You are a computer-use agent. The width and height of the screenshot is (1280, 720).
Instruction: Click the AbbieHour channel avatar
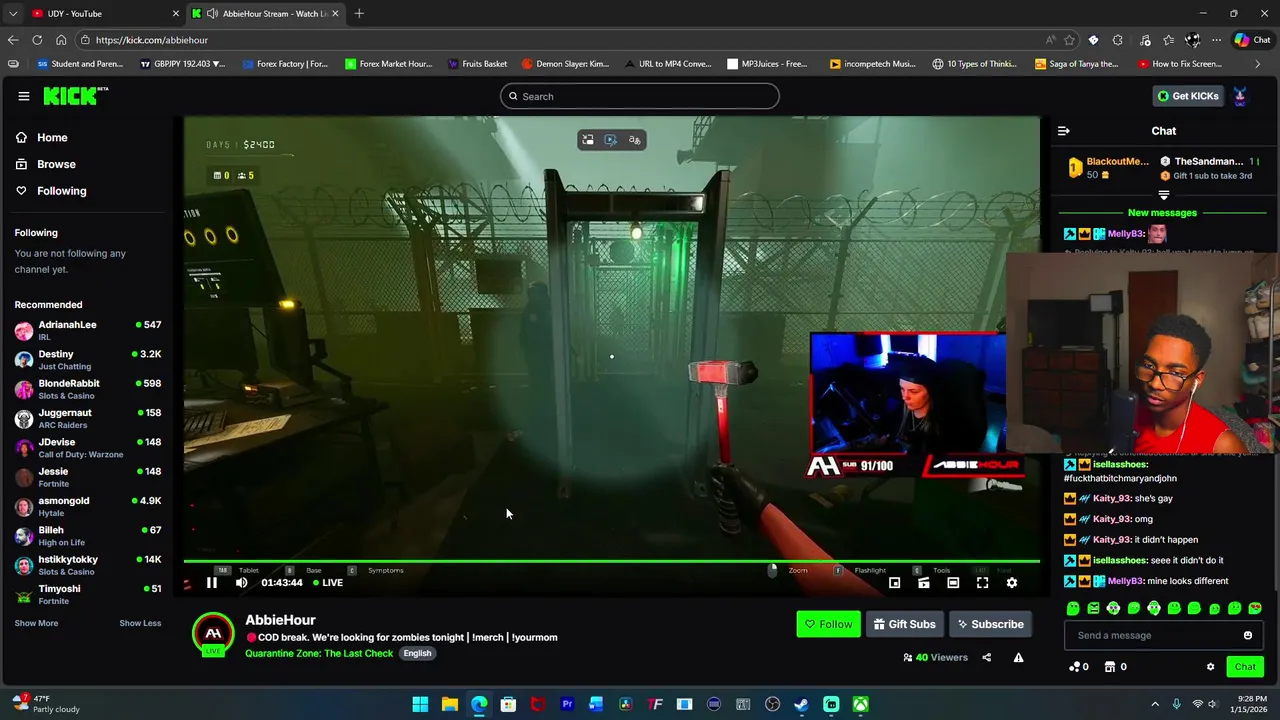pos(213,634)
